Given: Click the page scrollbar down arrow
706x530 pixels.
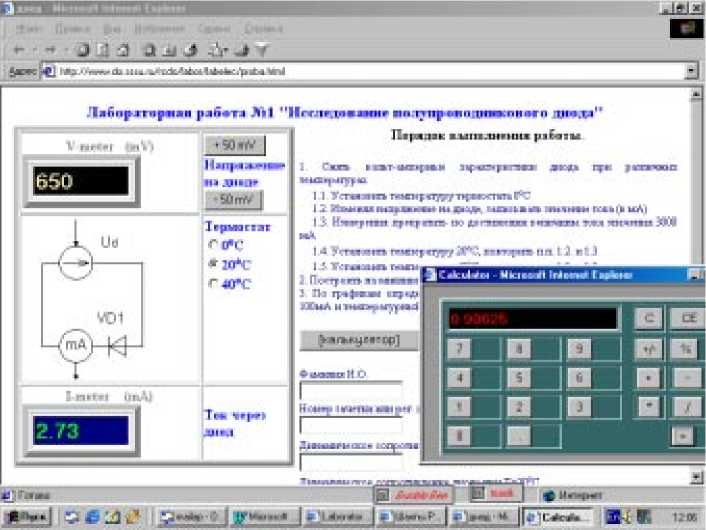Looking at the screenshot, I should 696,477.
